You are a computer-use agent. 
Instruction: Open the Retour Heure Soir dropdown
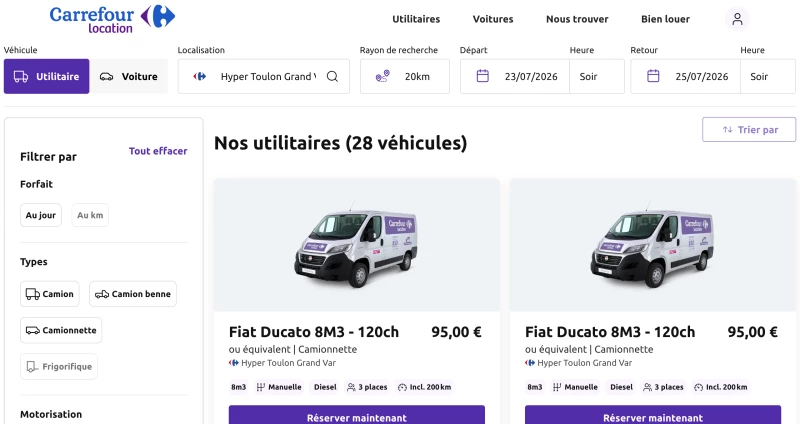(768, 77)
